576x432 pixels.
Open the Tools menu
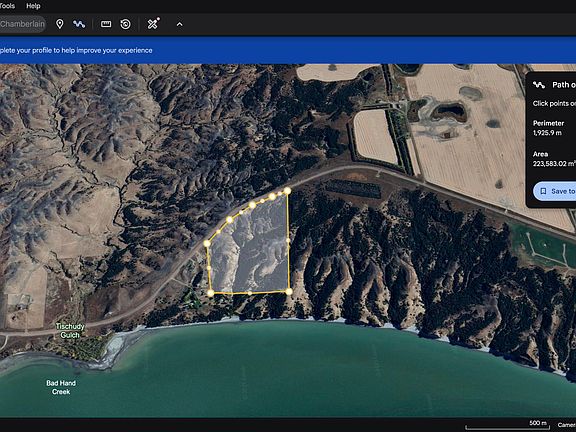[x=7, y=6]
